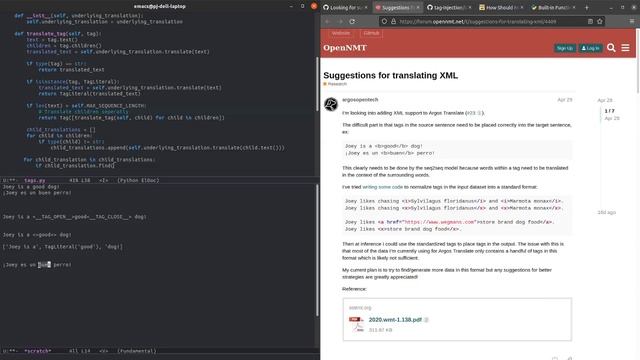Click 'Joey is a good dog!' in scratch buffer
Screen dimensions: 640x360
pos(31,187)
